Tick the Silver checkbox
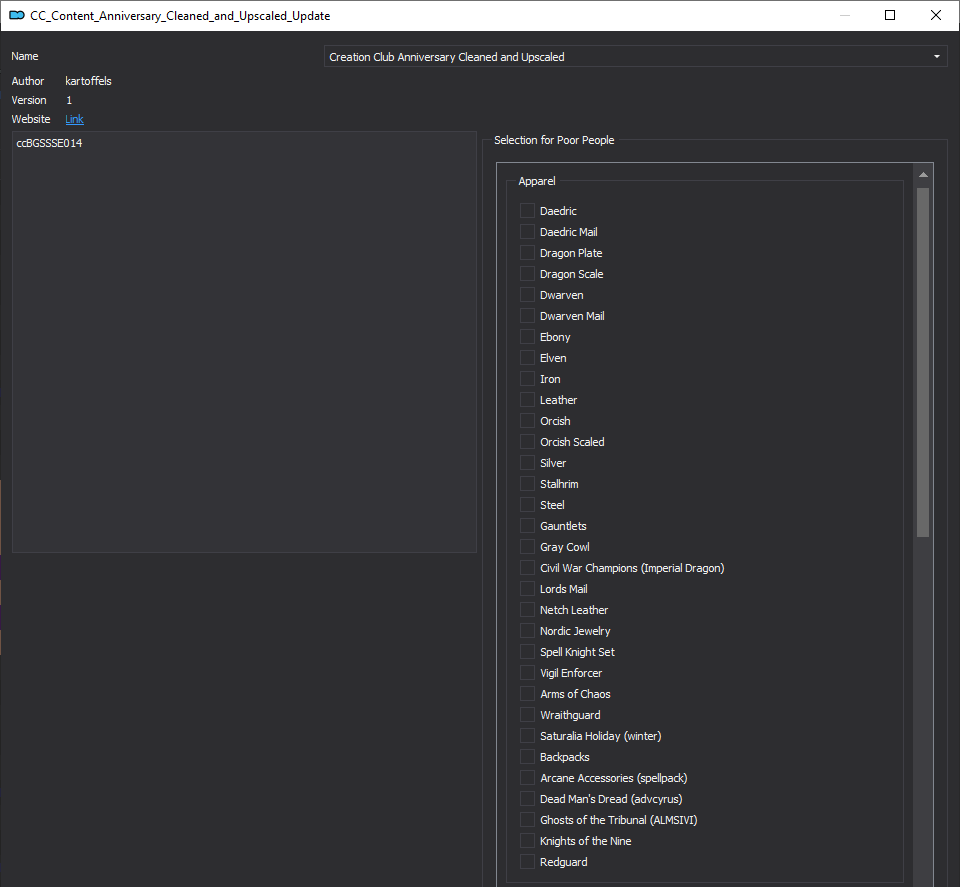960x887 pixels. tap(527, 463)
